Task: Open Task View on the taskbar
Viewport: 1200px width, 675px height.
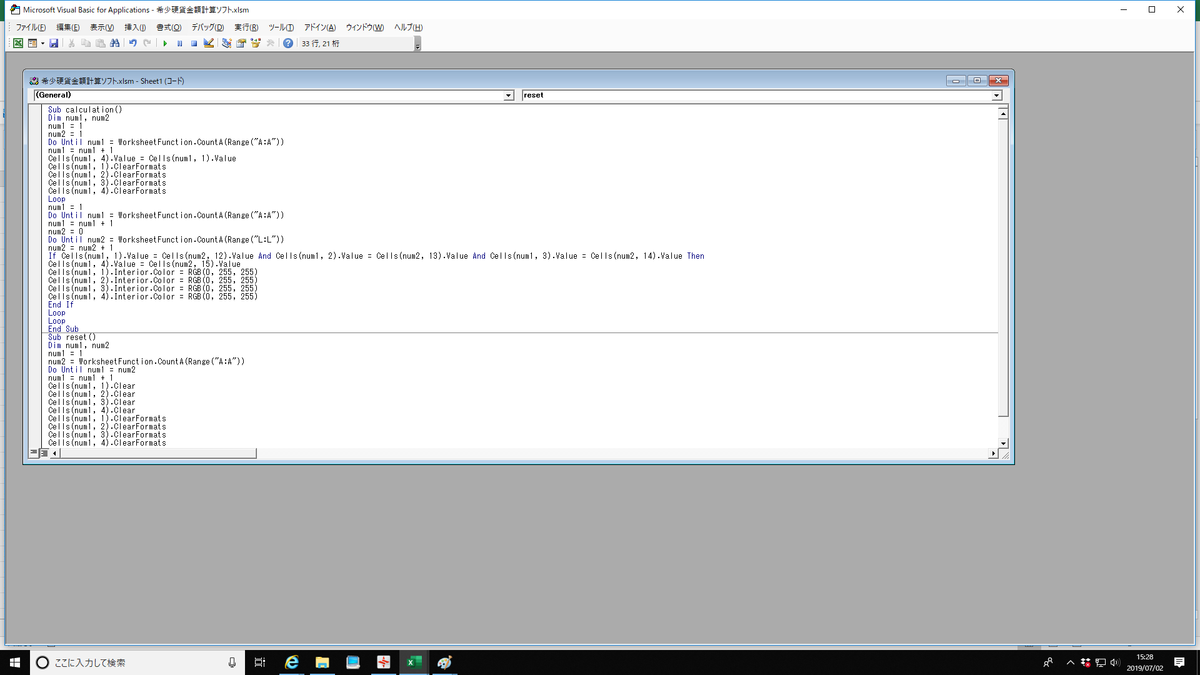Action: point(259,662)
